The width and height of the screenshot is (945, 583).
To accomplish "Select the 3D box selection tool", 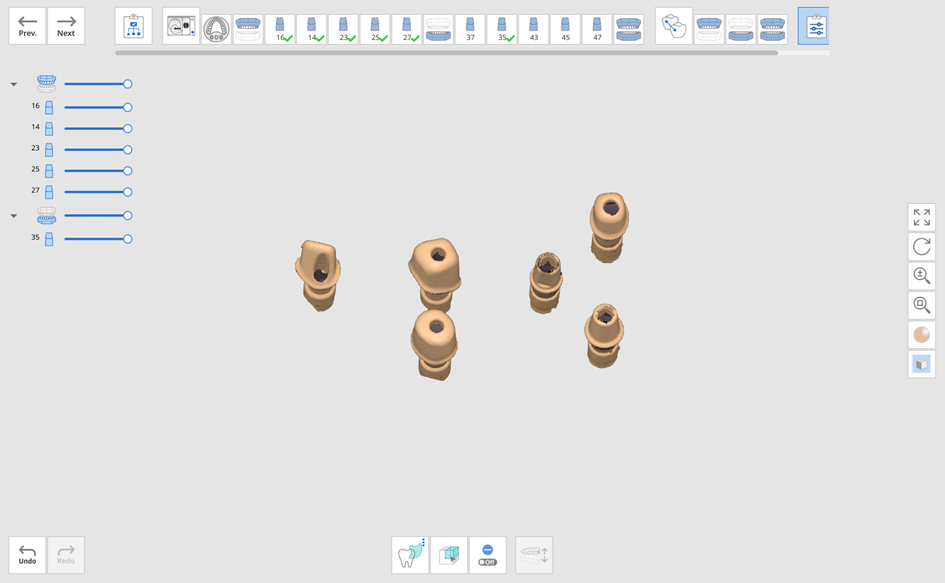I will 449,555.
